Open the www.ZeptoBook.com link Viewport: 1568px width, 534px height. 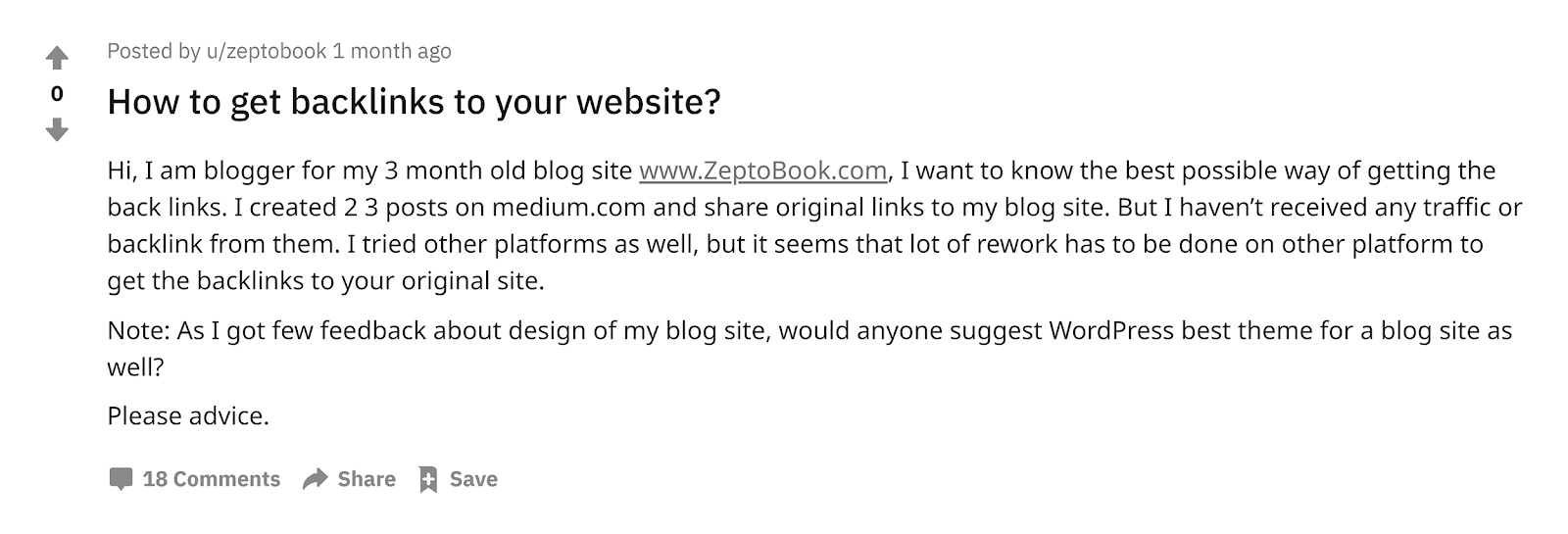pos(763,170)
